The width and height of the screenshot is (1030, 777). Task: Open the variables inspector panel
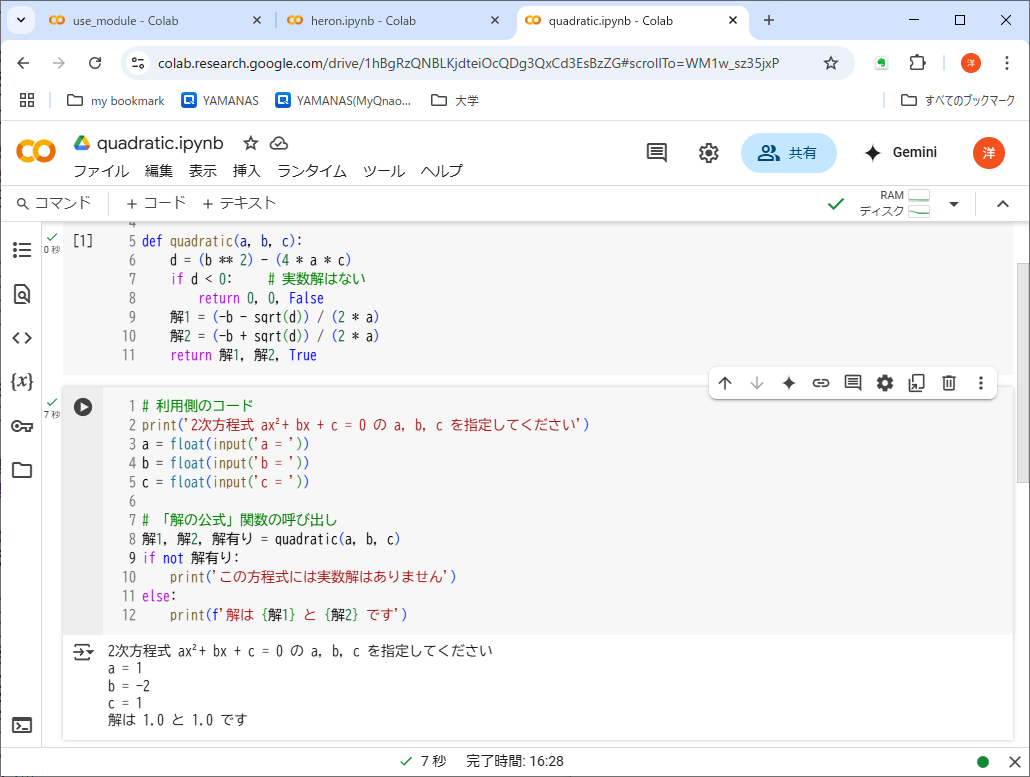[22, 382]
